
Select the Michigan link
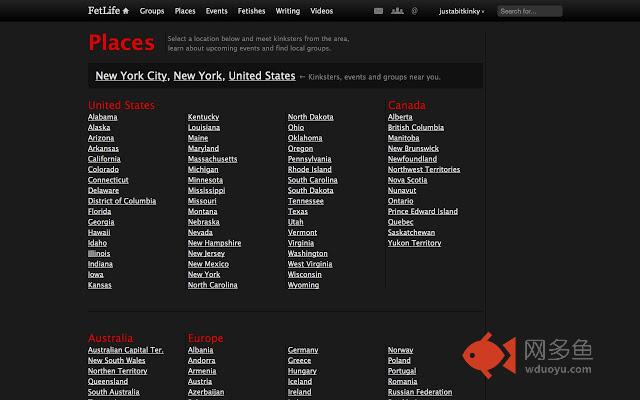(x=203, y=169)
